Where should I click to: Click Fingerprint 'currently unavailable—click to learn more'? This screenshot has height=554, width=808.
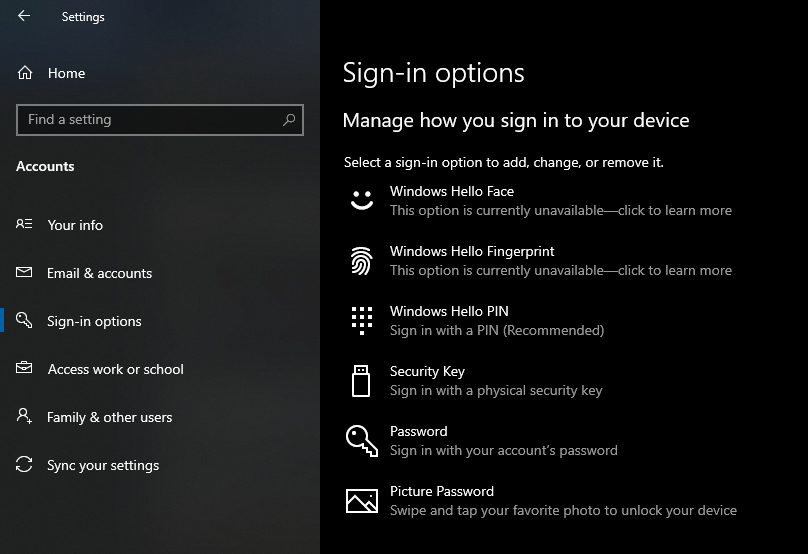561,270
